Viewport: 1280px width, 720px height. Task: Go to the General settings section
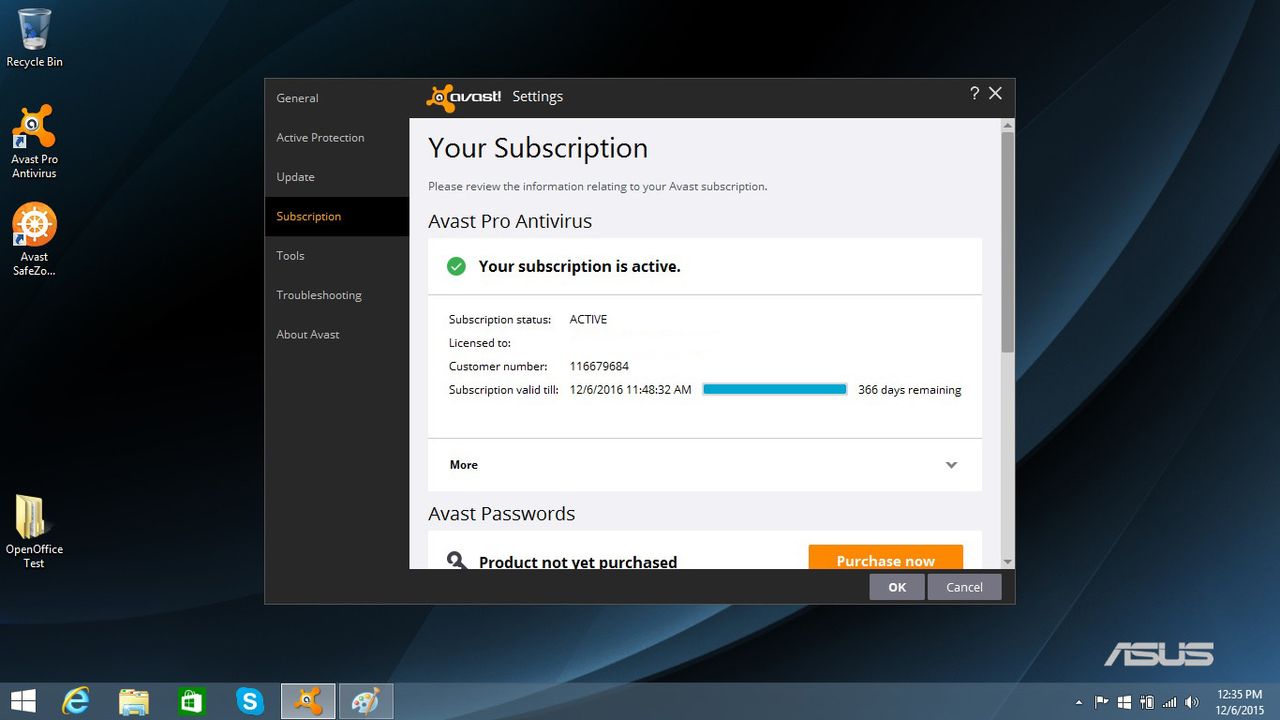pyautogui.click(x=337, y=98)
